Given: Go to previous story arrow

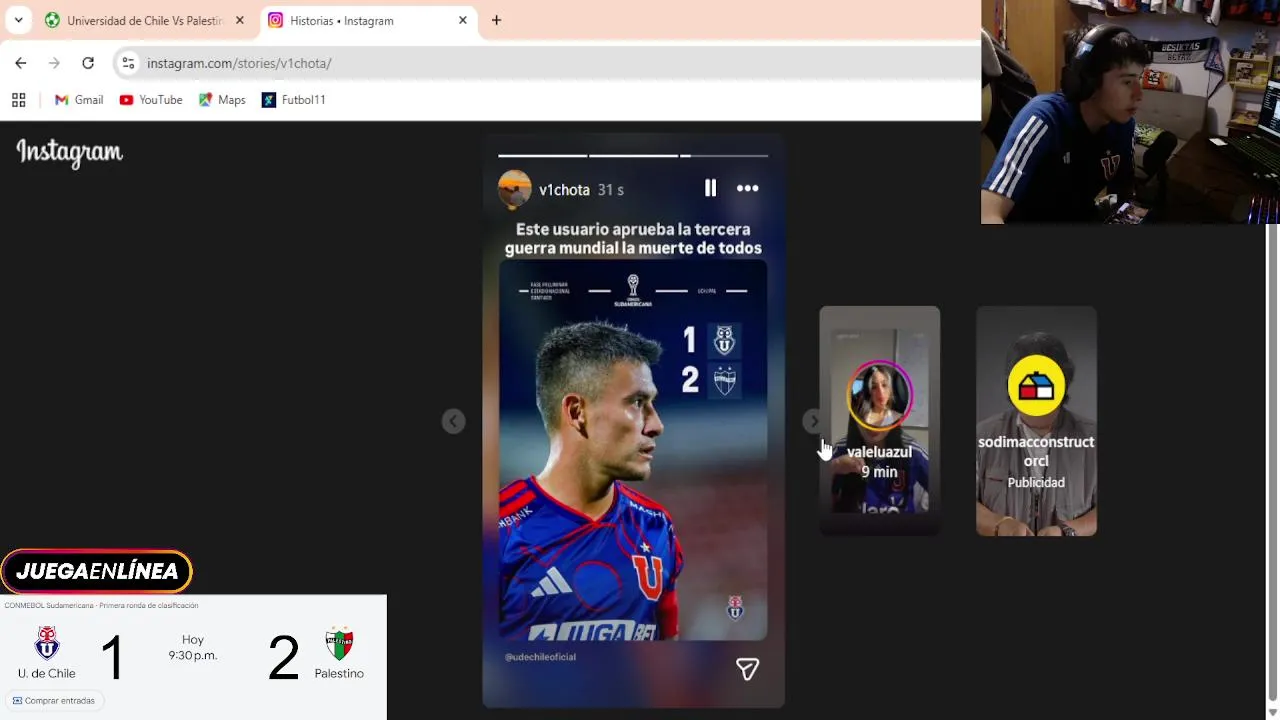Looking at the screenshot, I should (453, 421).
